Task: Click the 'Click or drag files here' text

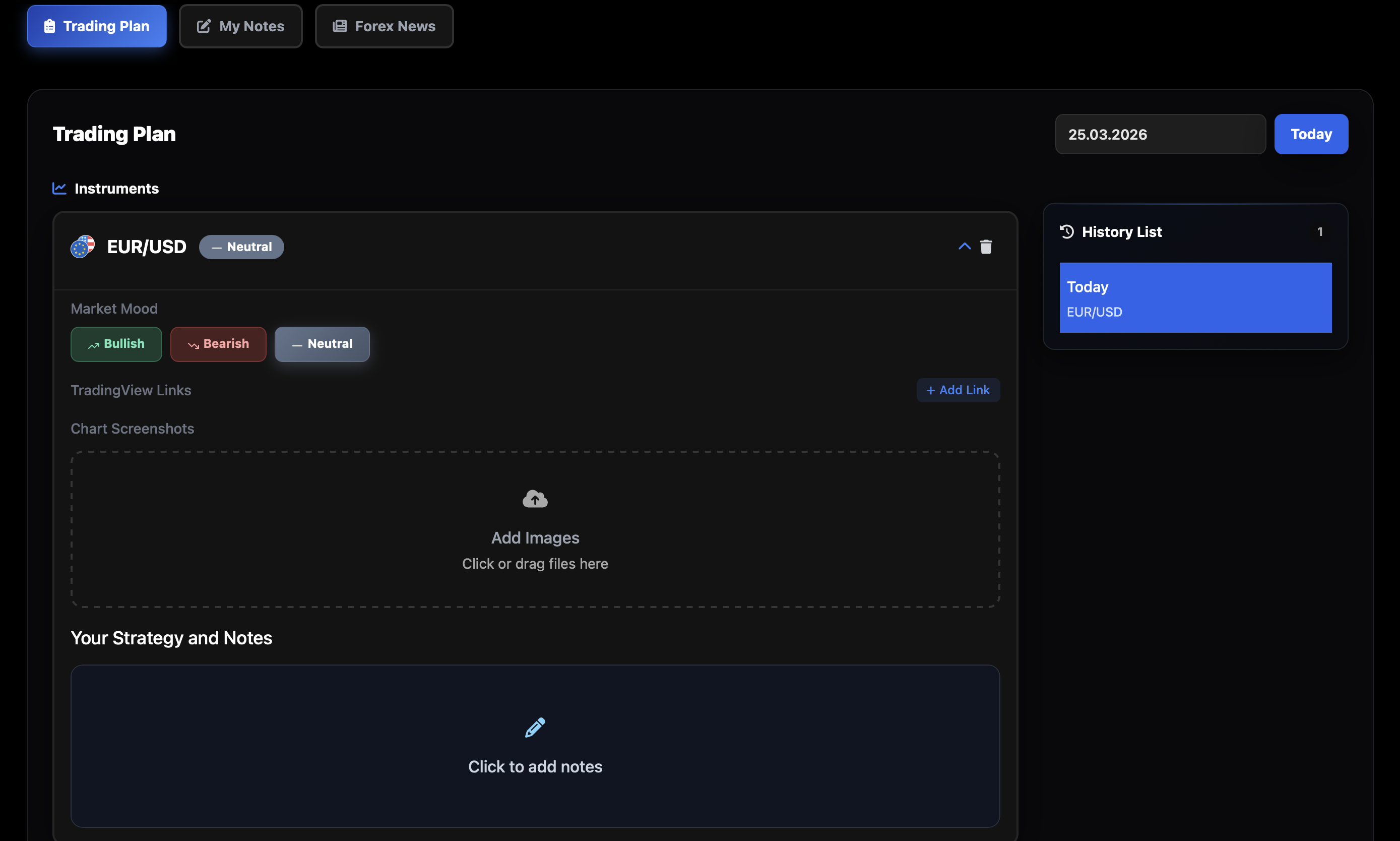Action: point(535,564)
